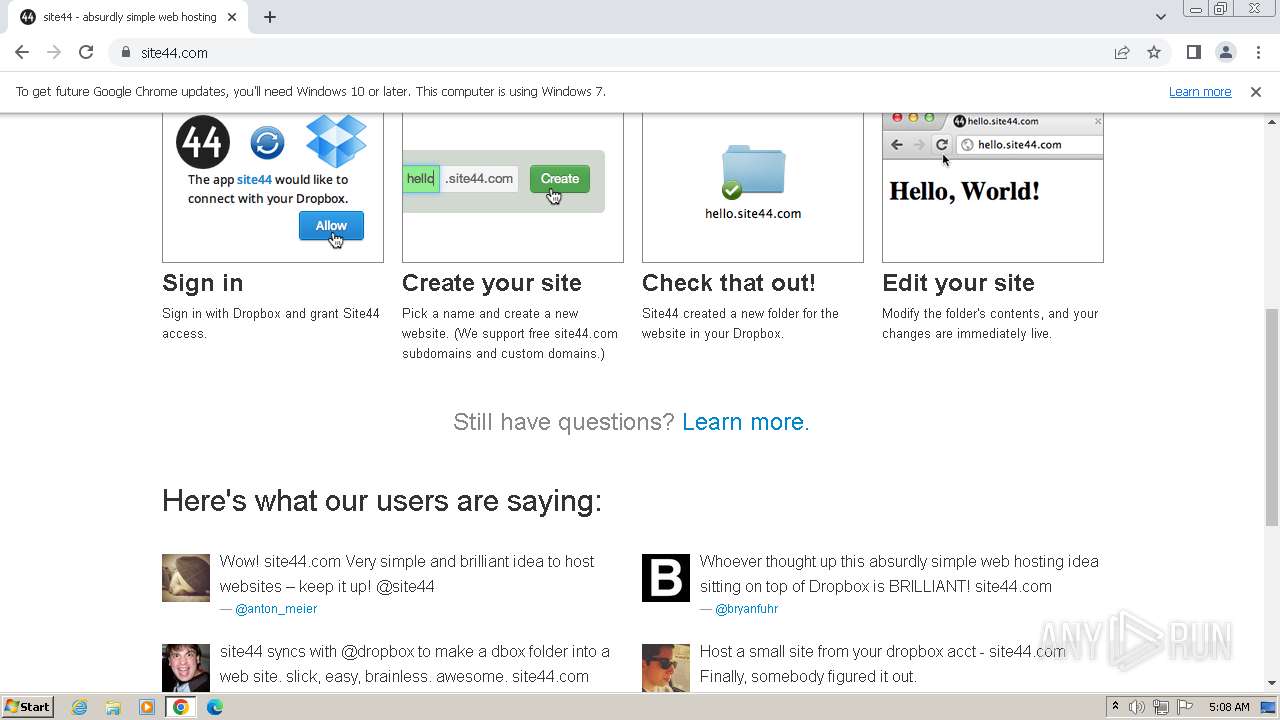The height and width of the screenshot is (720, 1280).
Task: Dismiss the Chrome update notification bar
Action: point(1256,92)
